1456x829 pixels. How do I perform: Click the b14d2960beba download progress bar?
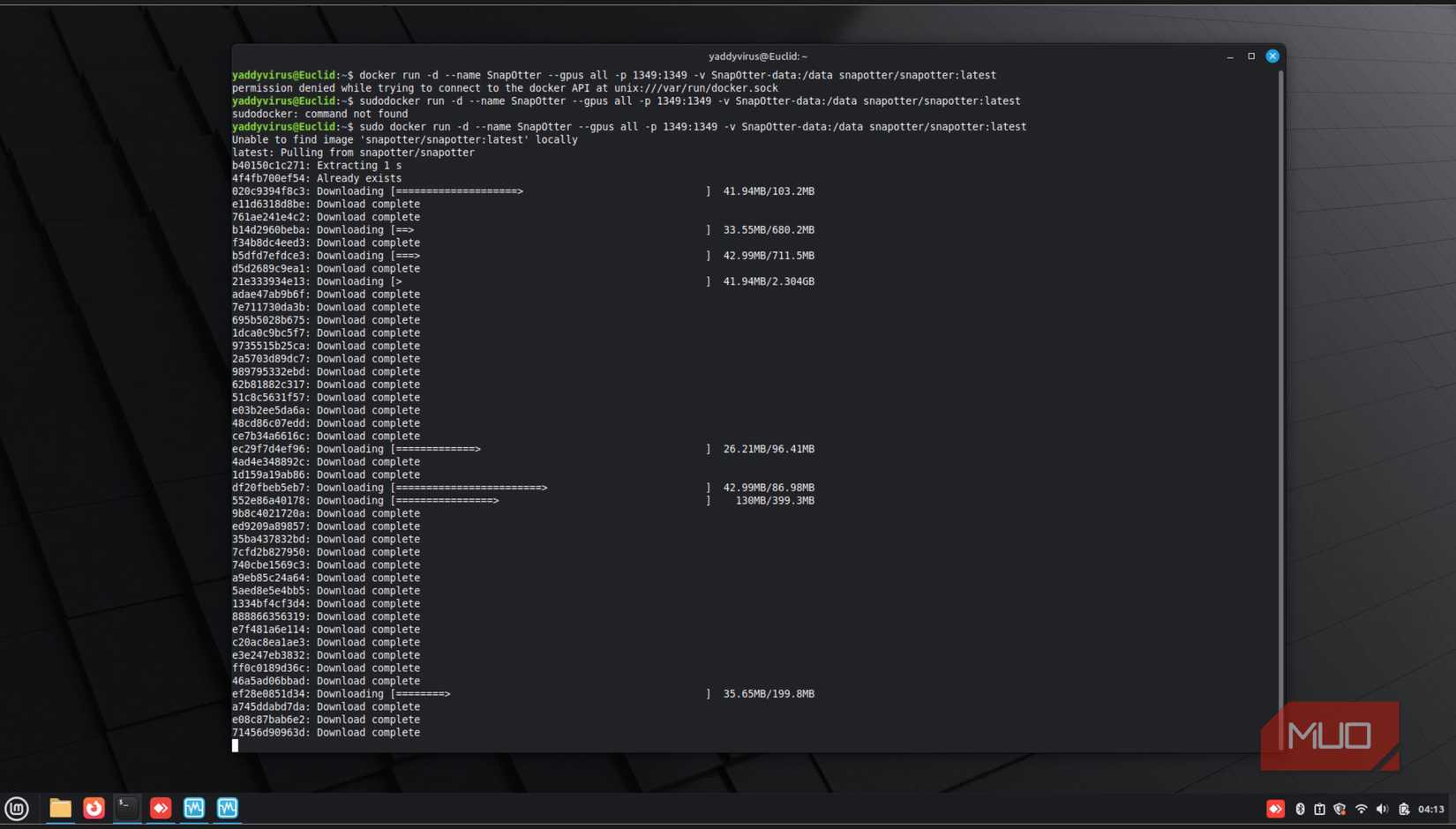click(551, 230)
